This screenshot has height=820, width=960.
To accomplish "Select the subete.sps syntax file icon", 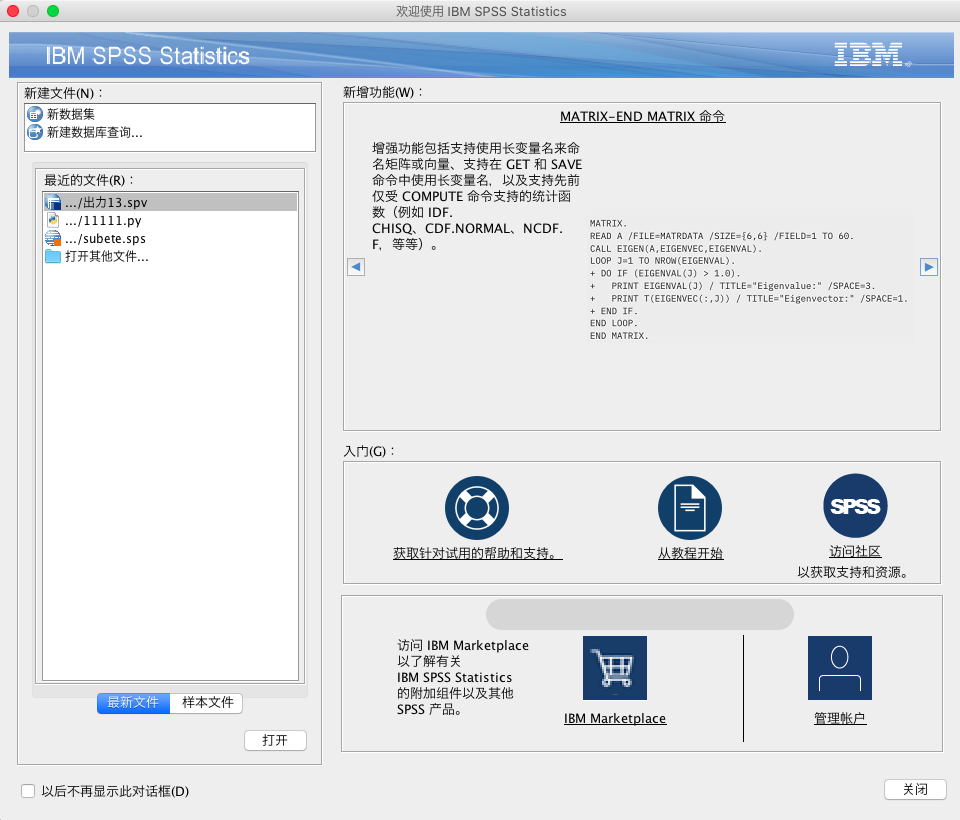I will click(53, 238).
